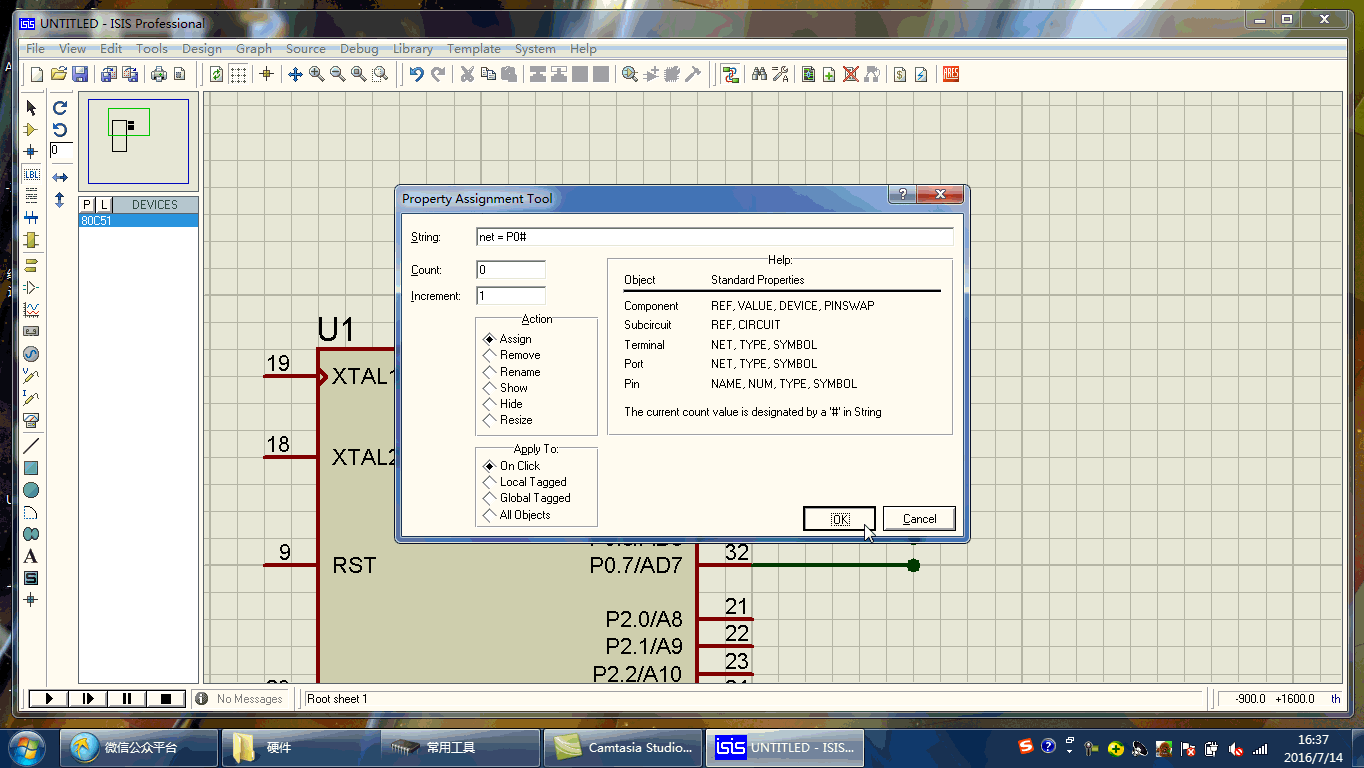Click the String input field
This screenshot has width=1364, height=768.
714,237
